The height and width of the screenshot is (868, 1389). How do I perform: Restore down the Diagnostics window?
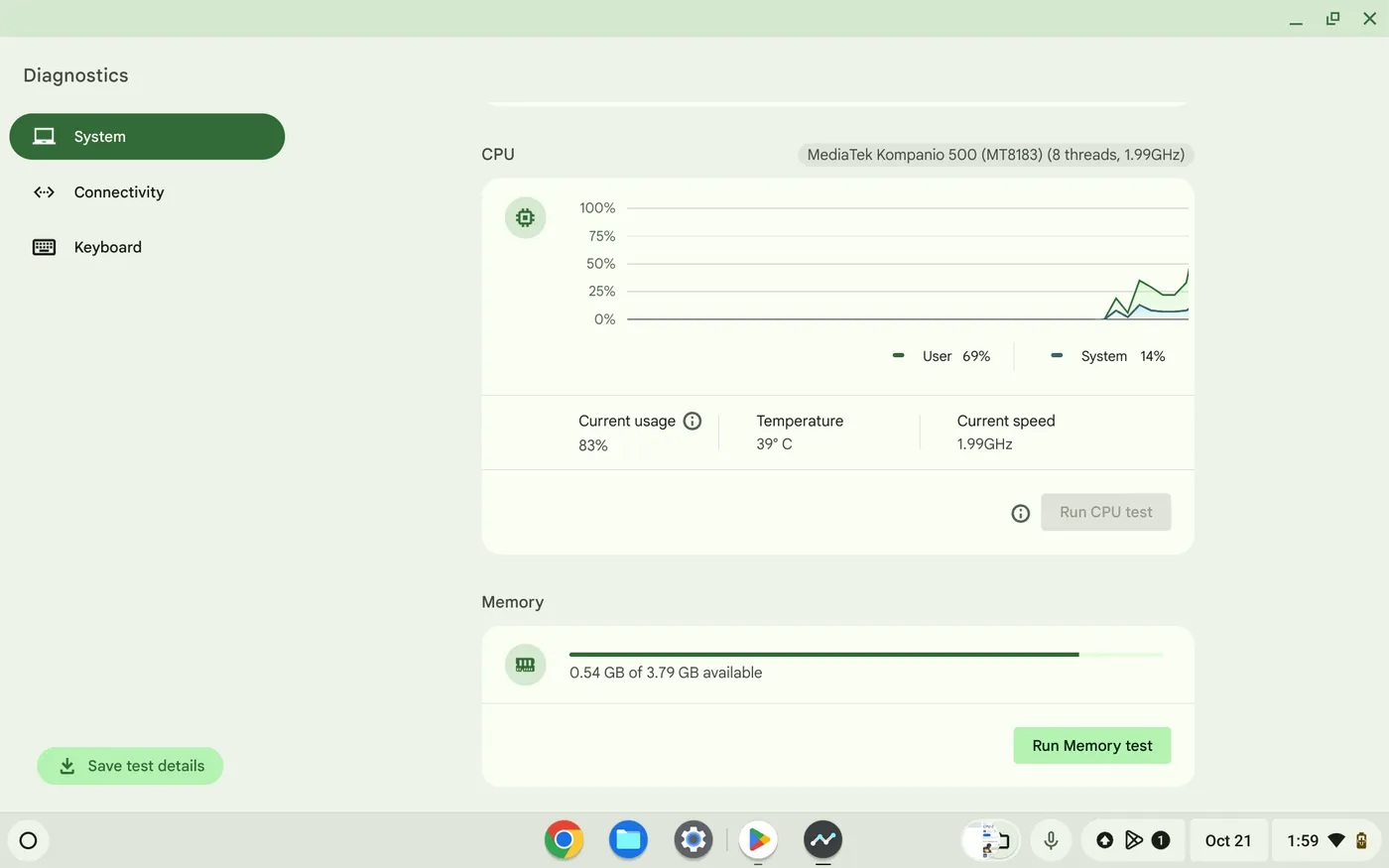pos(1332,19)
